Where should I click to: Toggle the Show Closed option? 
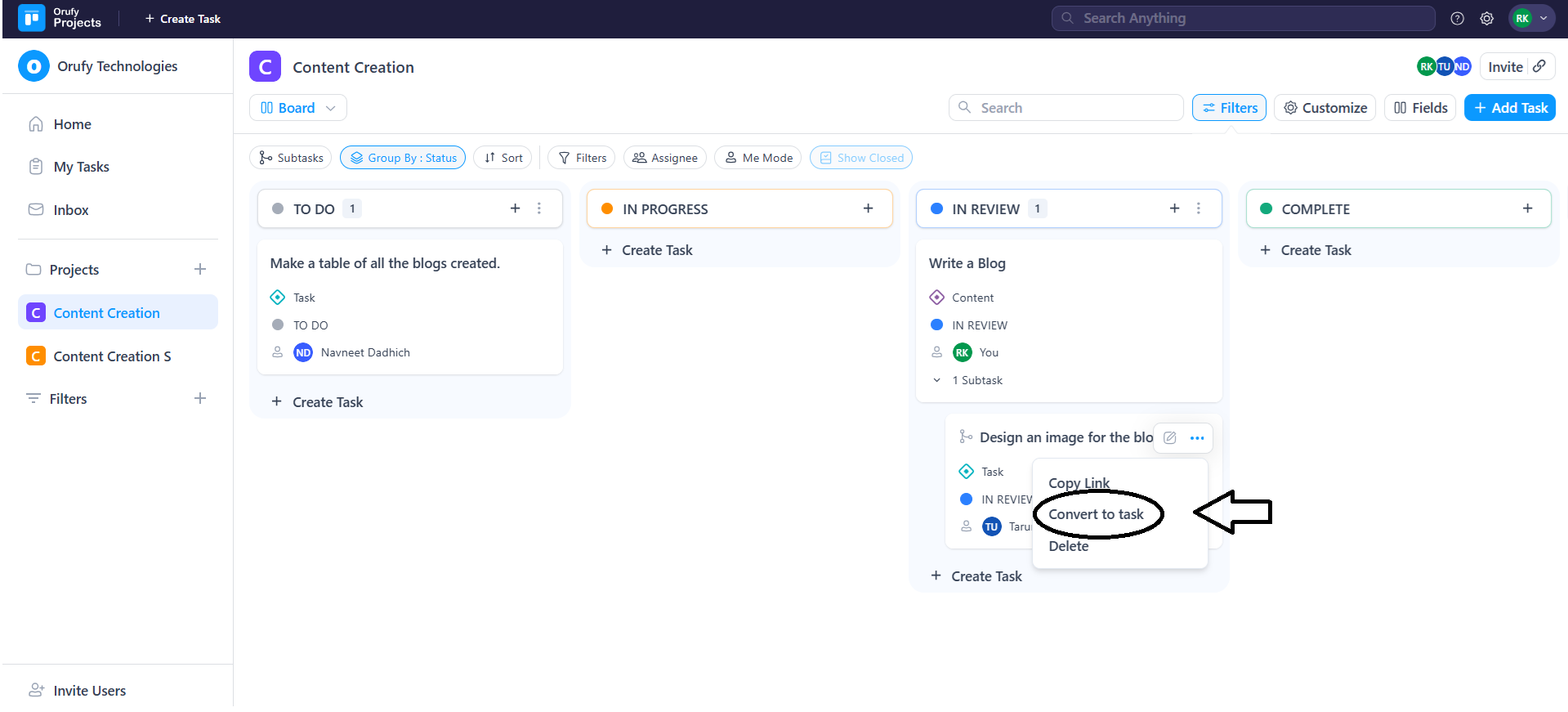click(860, 158)
